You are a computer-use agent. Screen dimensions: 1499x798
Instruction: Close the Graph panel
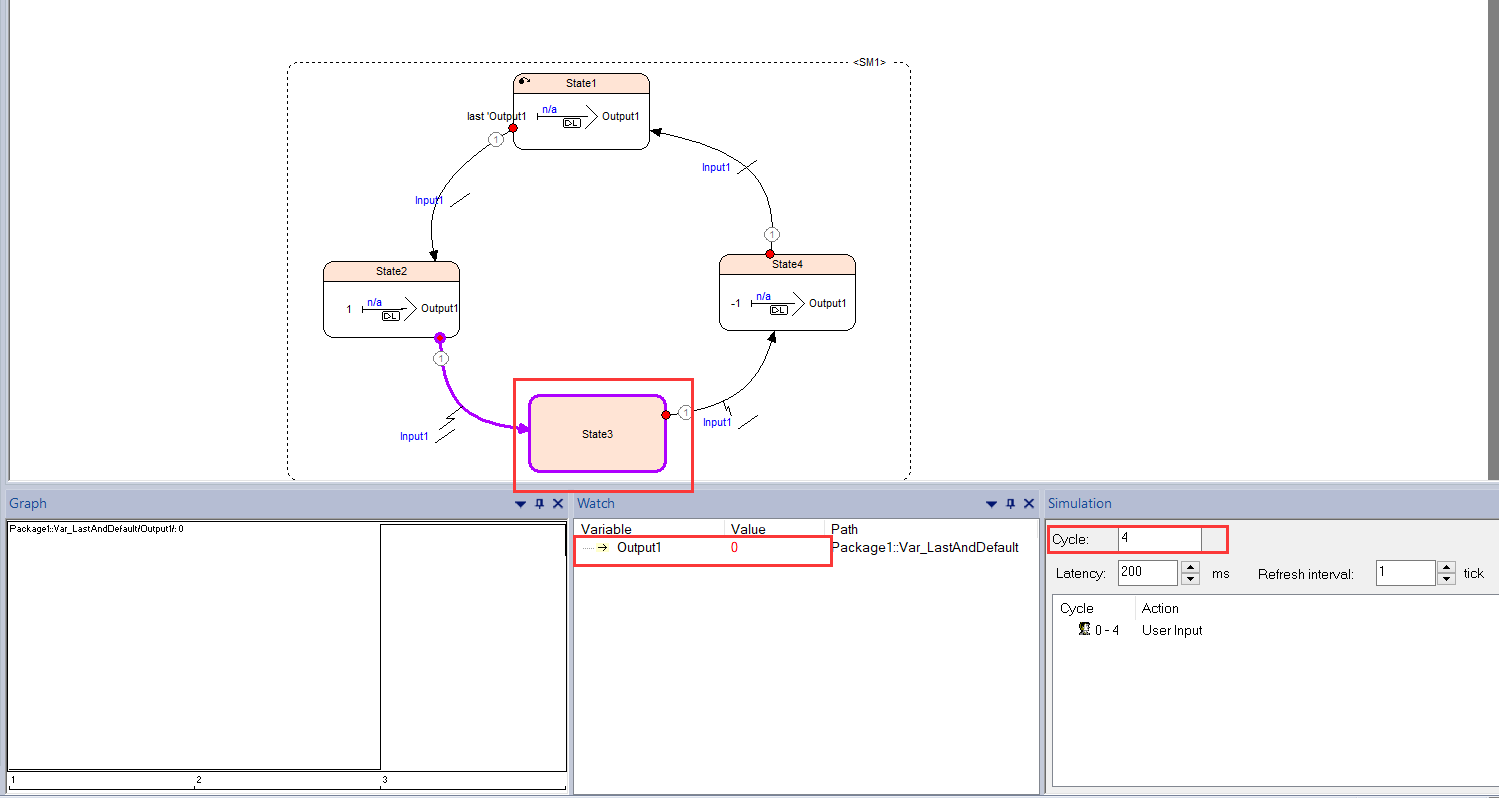pyautogui.click(x=558, y=504)
